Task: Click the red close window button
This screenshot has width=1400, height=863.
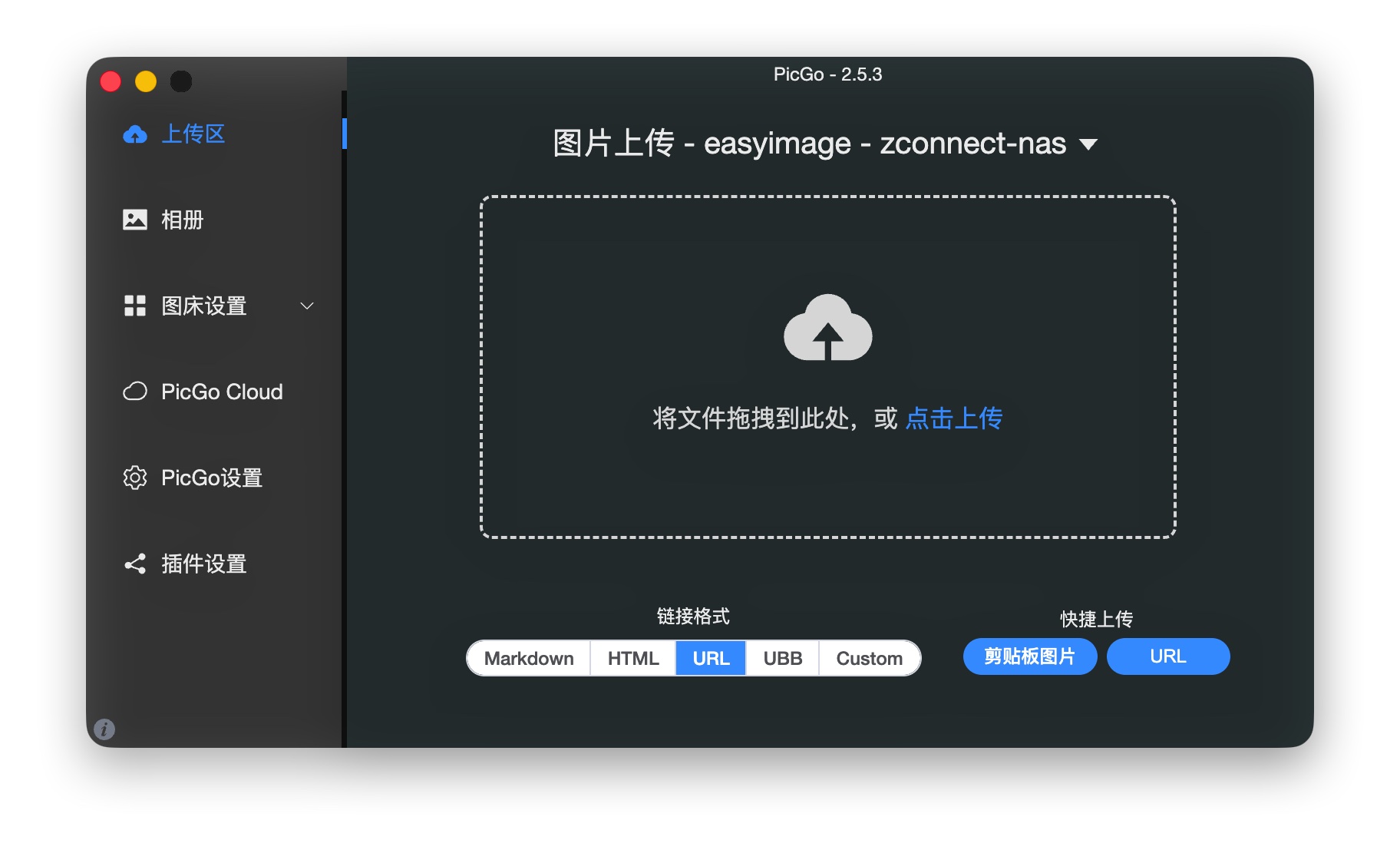Action: tap(111, 81)
